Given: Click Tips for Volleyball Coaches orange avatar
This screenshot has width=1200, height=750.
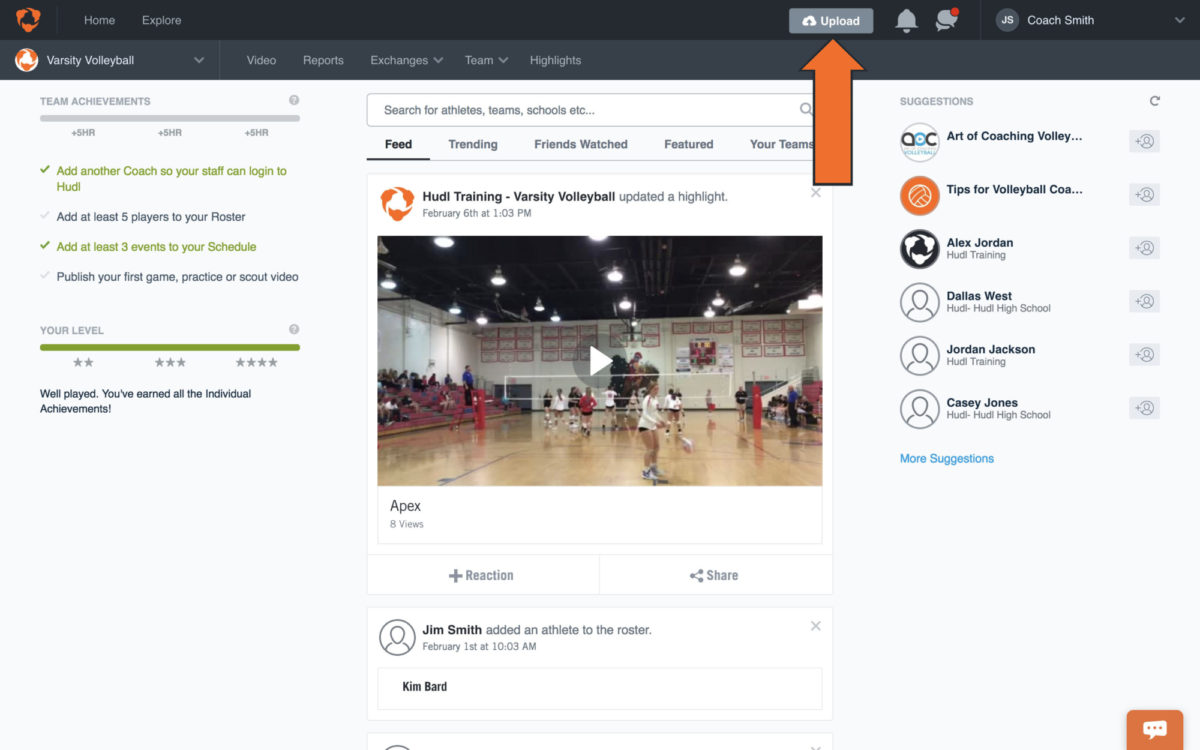Looking at the screenshot, I should click(920, 196).
